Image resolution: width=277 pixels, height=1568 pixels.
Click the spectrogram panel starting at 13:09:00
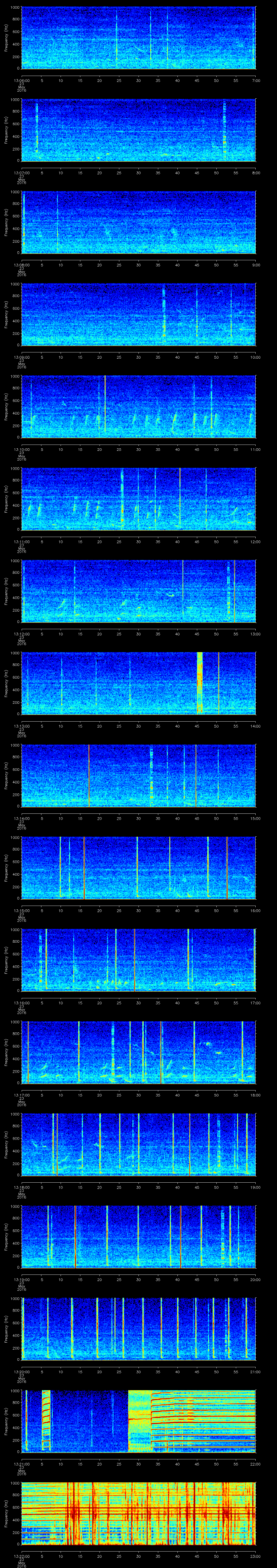point(139,315)
